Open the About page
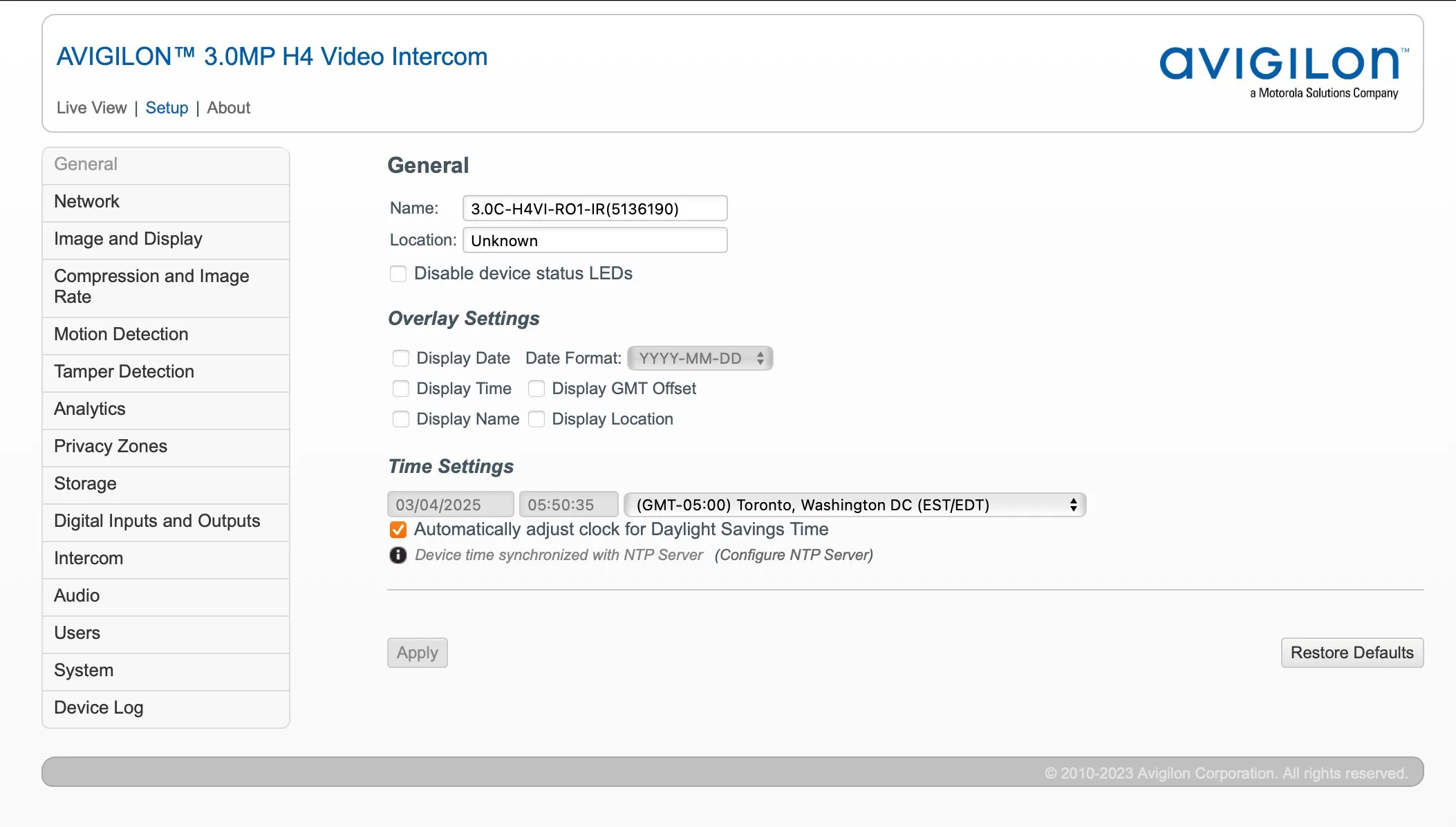Image resolution: width=1456 pixels, height=827 pixels. click(229, 108)
